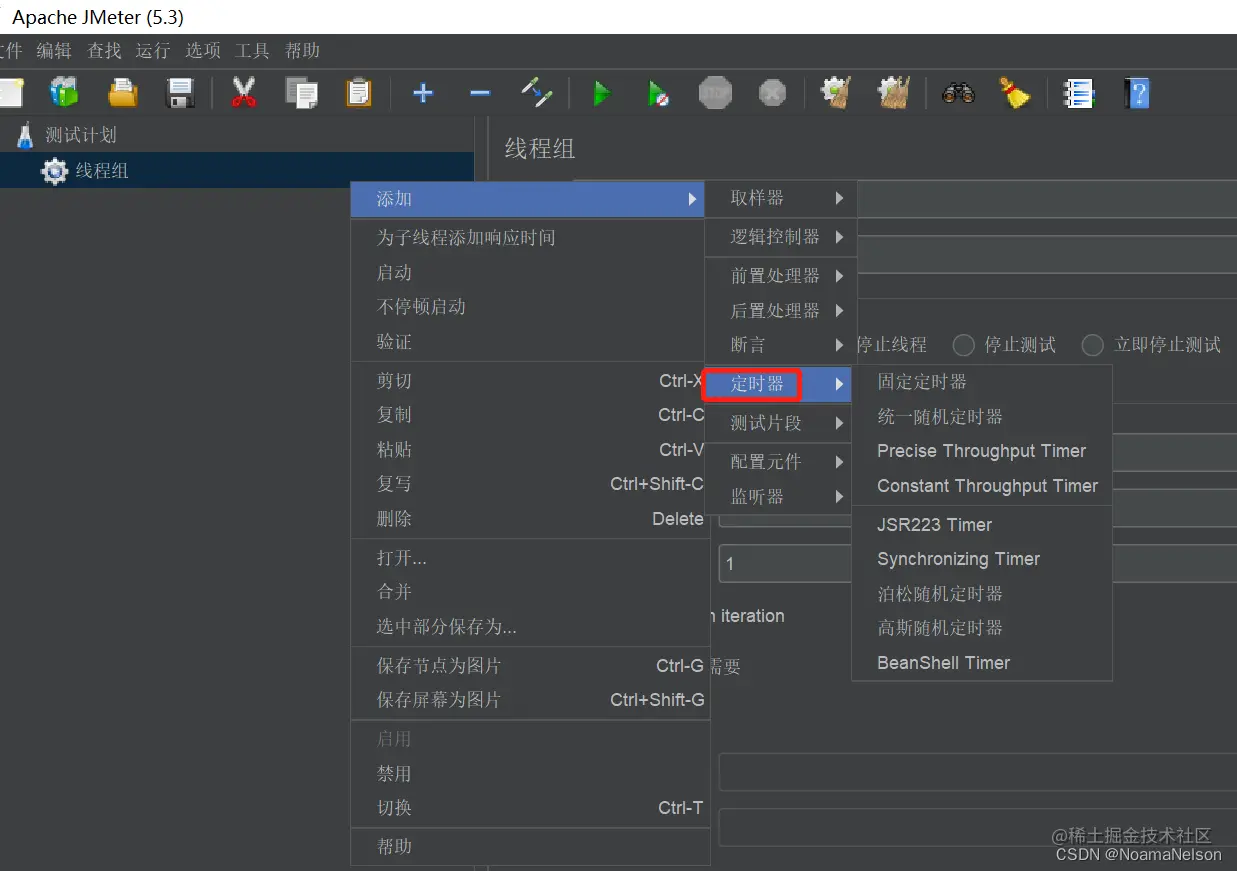Click the Function Helper list icon
Image resolution: width=1237 pixels, height=871 pixels.
[x=1078, y=94]
